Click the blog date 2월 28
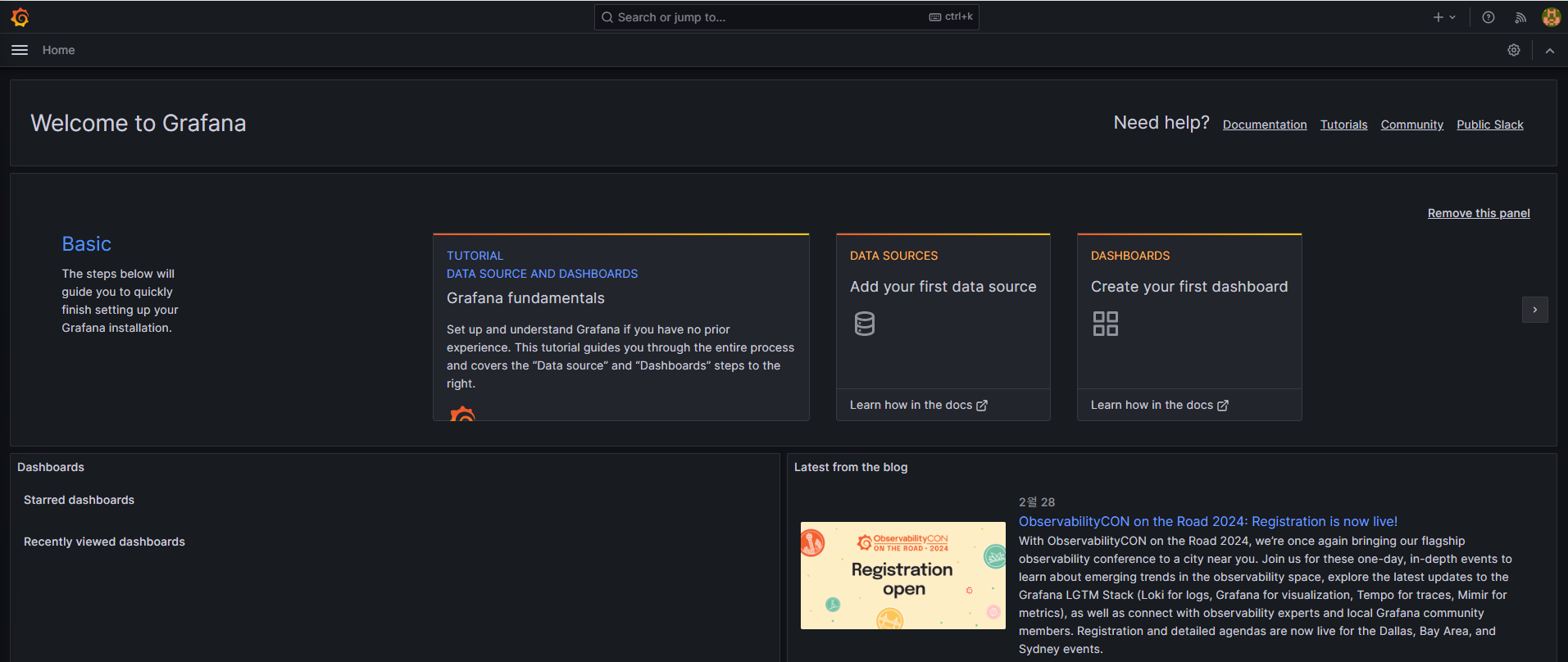This screenshot has height=662, width=1568. 1037,502
